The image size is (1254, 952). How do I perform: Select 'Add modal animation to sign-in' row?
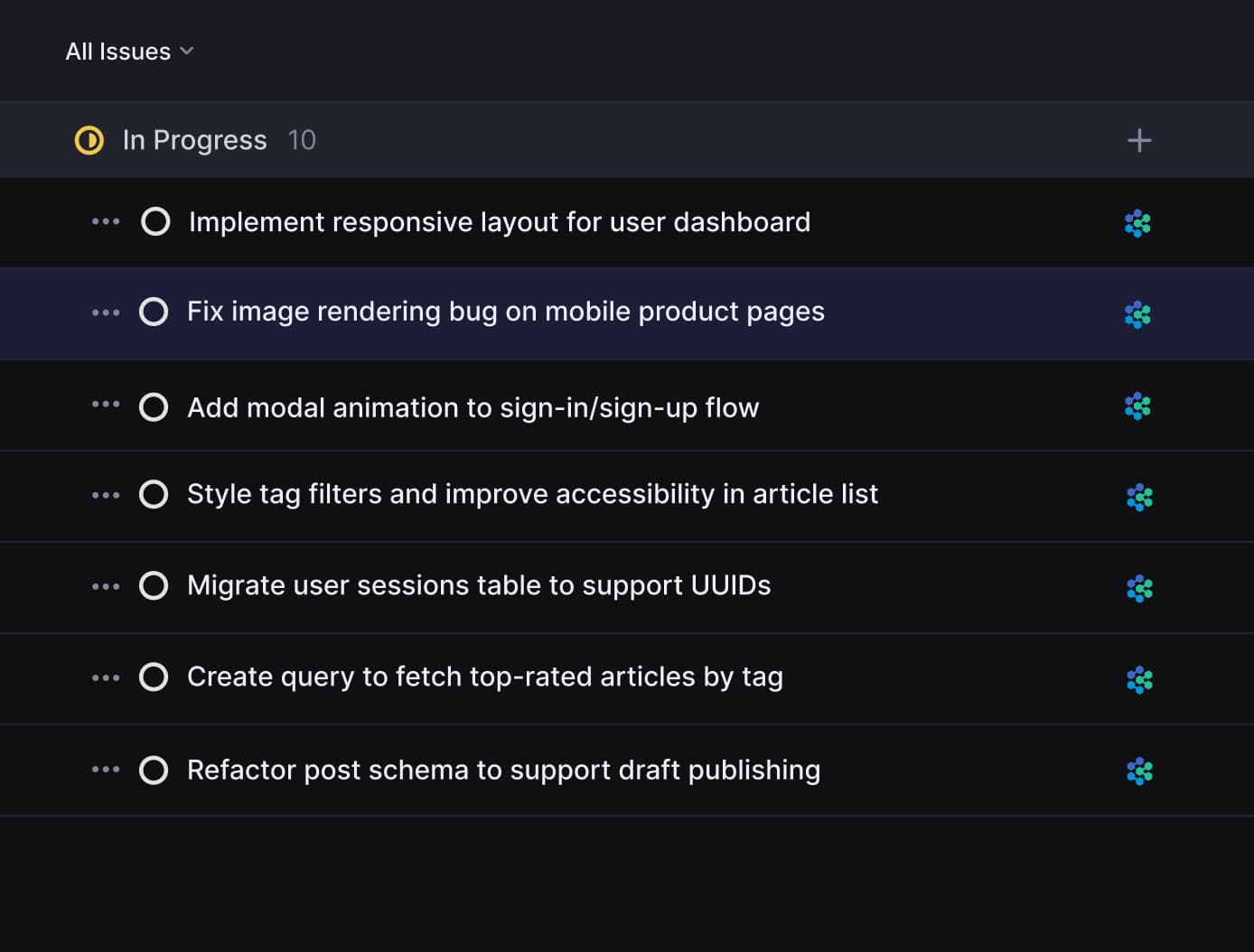coord(473,407)
